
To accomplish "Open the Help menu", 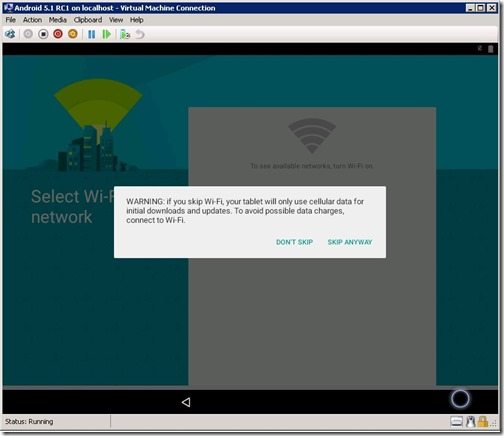I will 137,20.
